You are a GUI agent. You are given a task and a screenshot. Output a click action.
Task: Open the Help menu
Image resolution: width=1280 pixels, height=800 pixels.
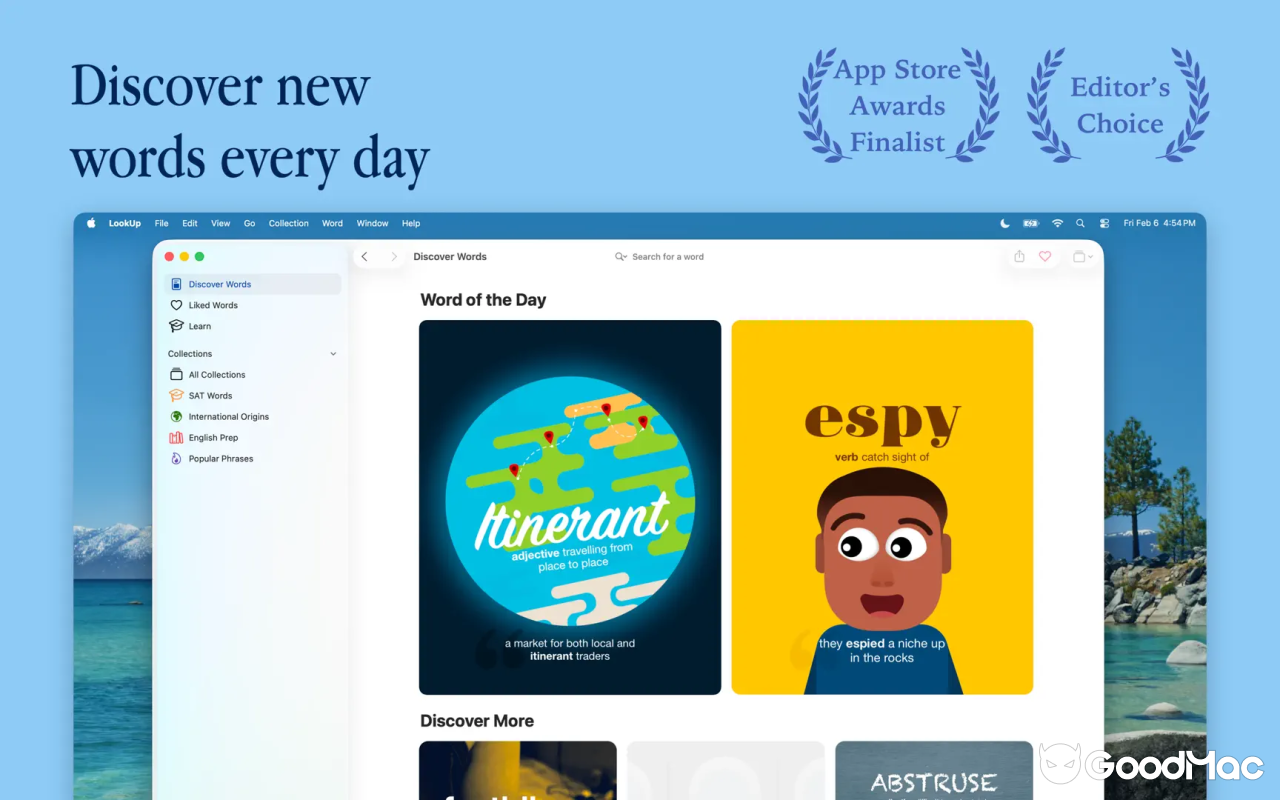[x=411, y=223]
